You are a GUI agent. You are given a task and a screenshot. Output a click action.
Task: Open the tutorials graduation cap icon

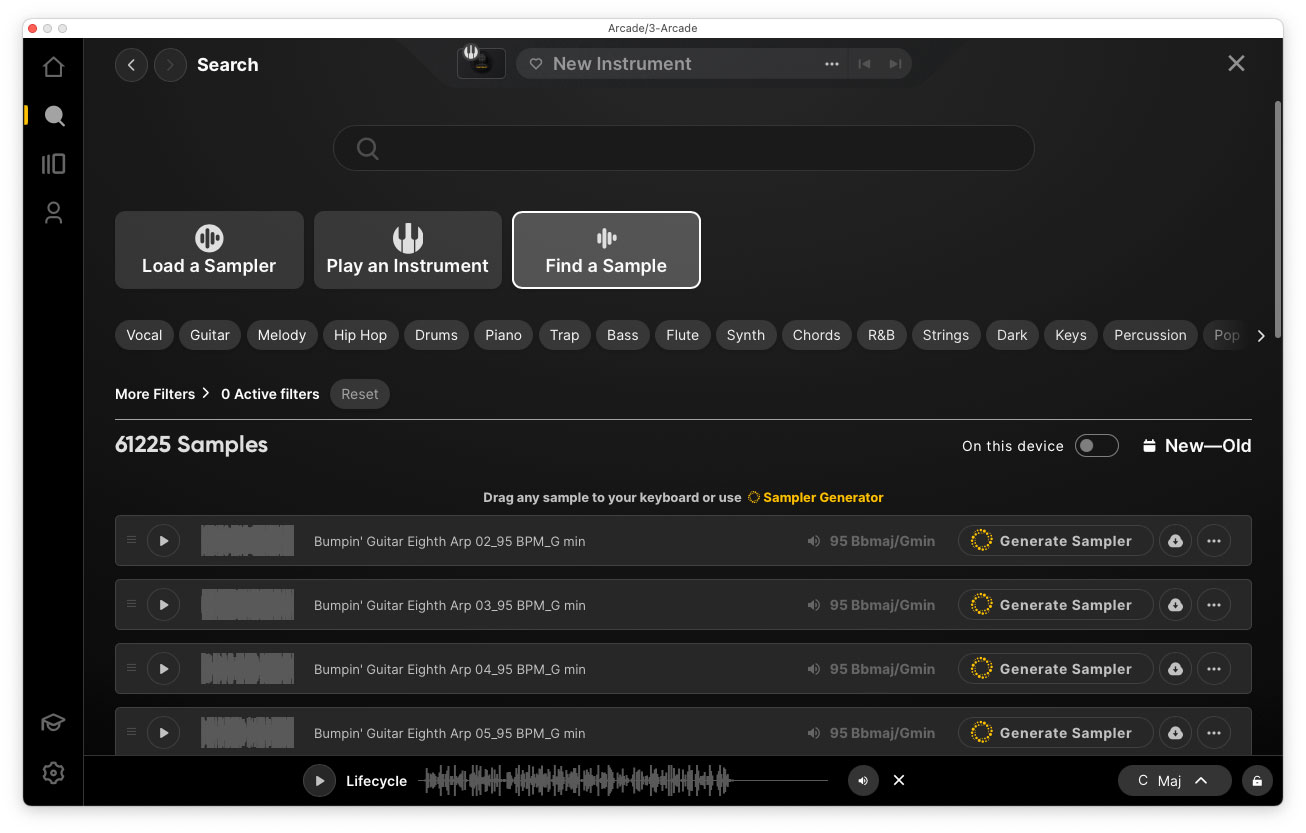point(54,723)
